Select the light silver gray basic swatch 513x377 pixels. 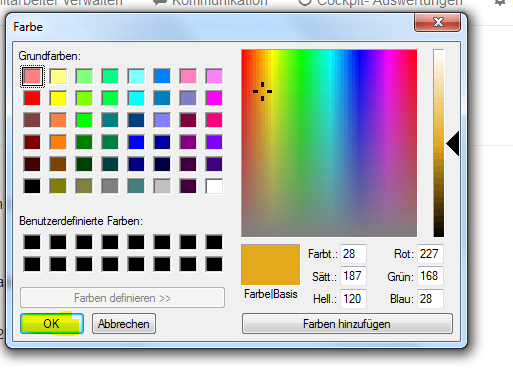(162, 186)
